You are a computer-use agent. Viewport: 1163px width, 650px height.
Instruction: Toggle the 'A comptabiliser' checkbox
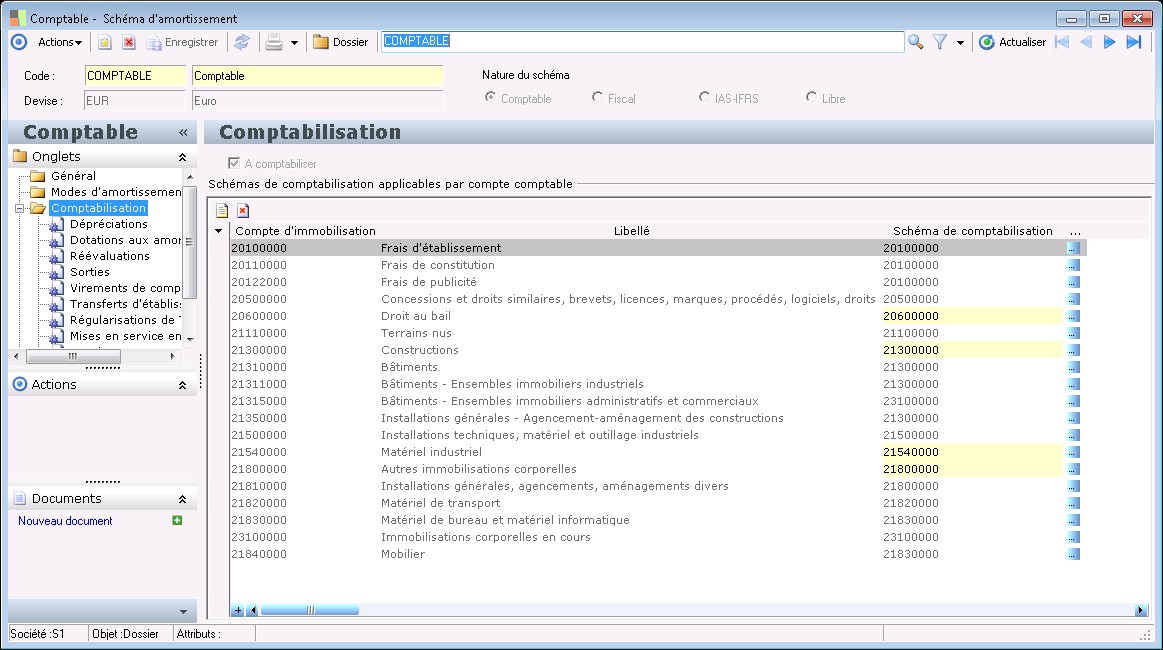[x=234, y=163]
